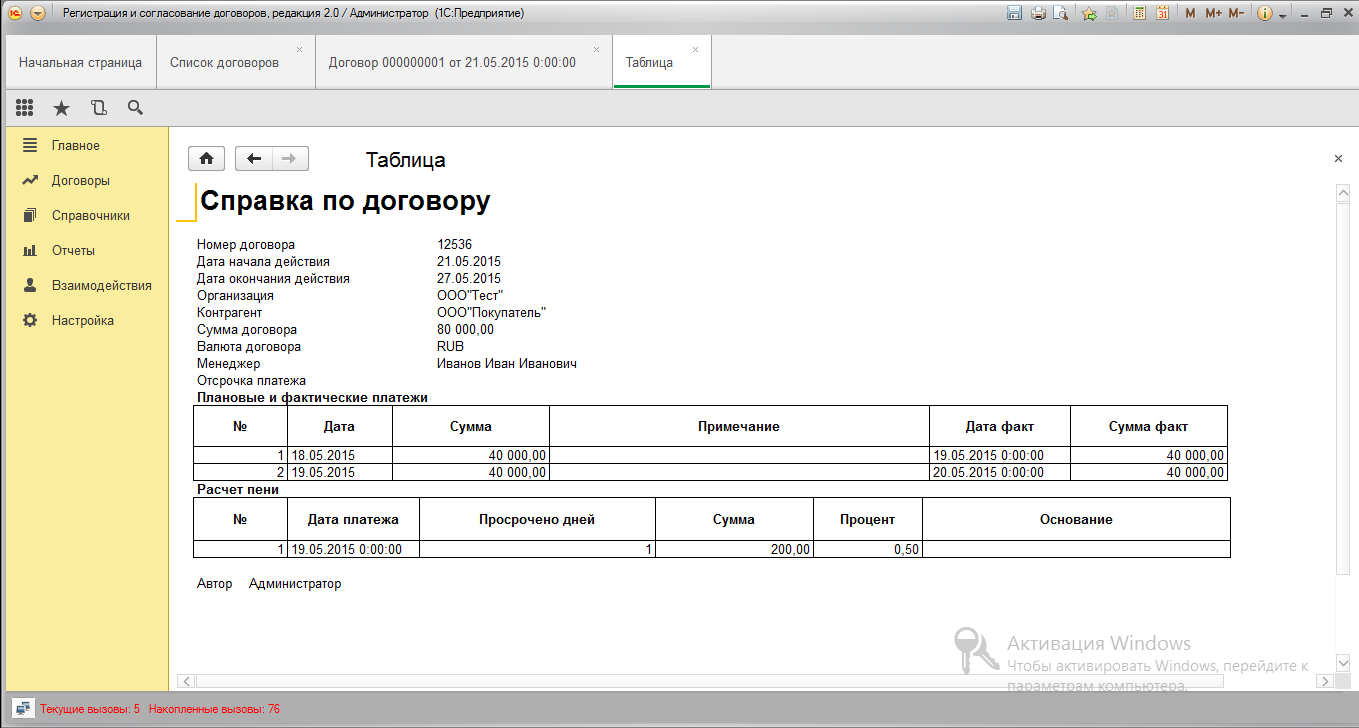The height and width of the screenshot is (728, 1359).
Task: Click the horizontal scrollbar left arrow
Action: click(185, 681)
